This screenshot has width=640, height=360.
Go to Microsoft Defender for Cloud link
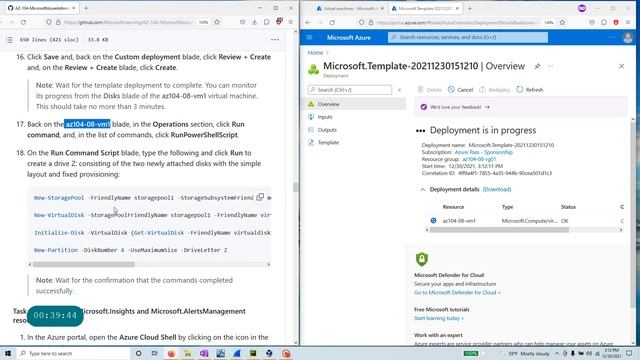coord(457,293)
